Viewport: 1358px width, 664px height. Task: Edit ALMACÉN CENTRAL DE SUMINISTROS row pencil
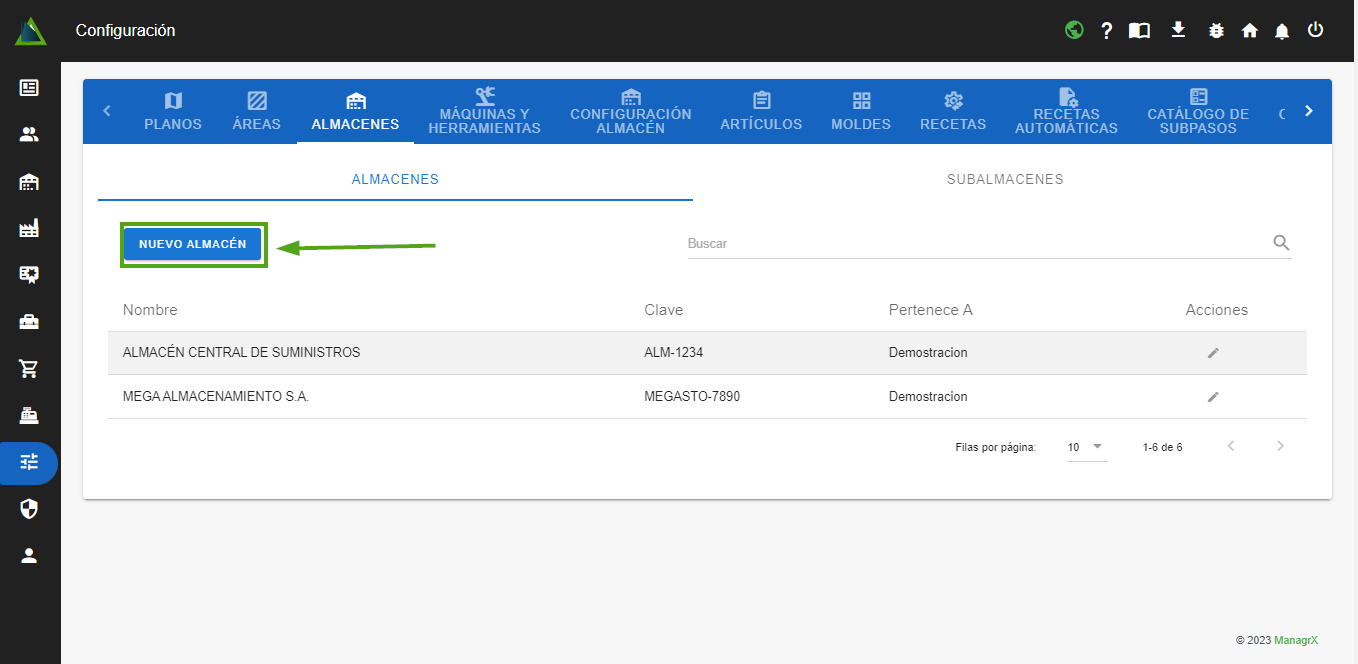coord(1213,353)
